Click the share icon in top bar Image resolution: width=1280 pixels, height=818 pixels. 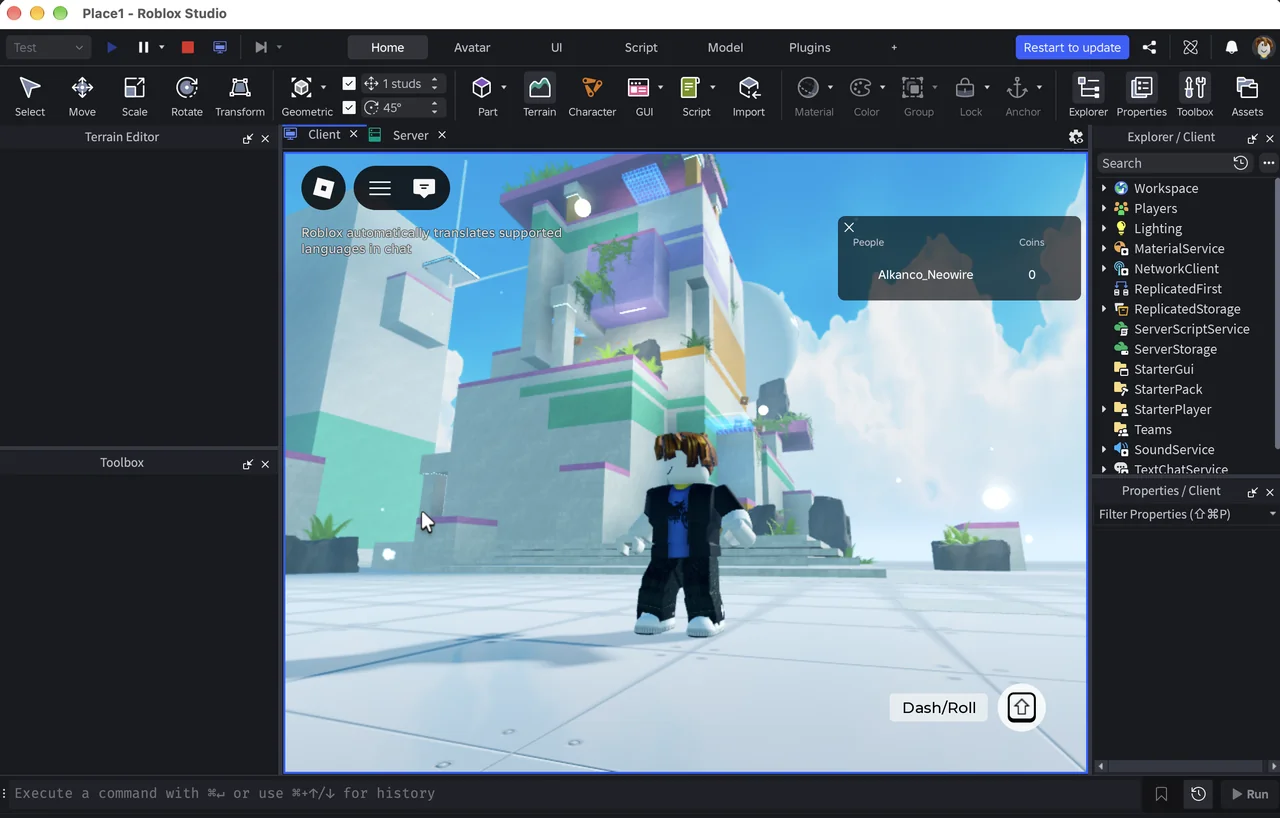(1149, 47)
